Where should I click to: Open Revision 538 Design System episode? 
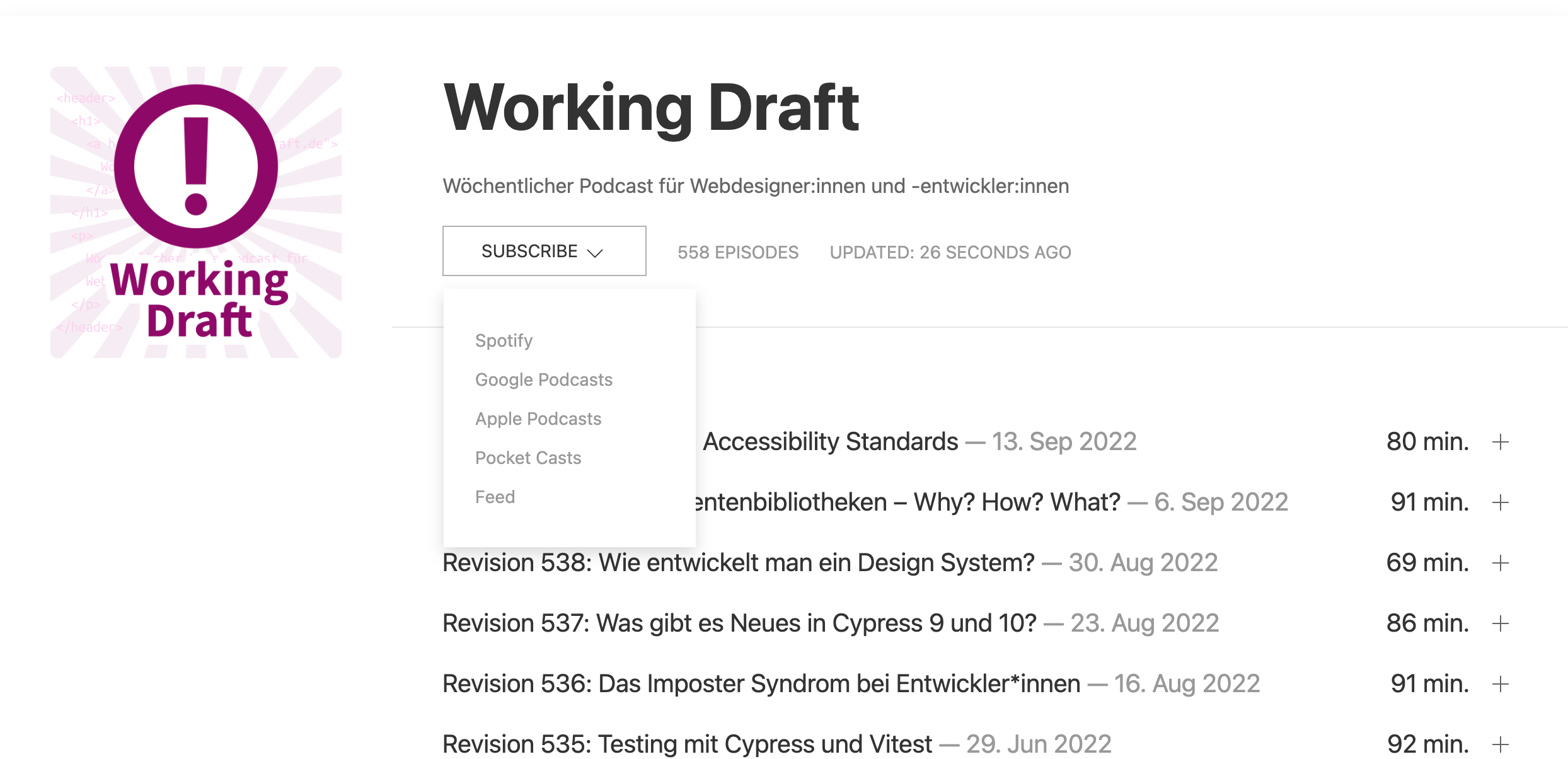pos(739,562)
